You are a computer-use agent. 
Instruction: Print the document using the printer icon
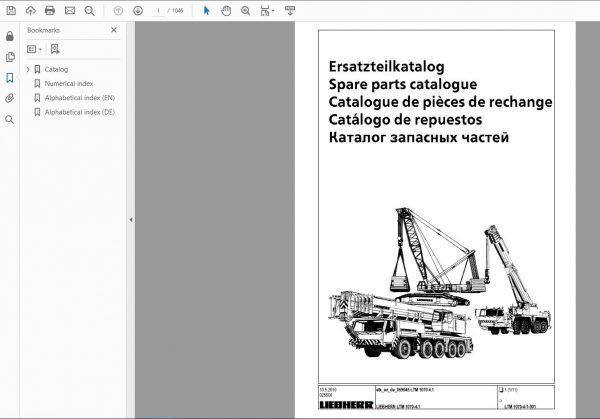tap(50, 10)
